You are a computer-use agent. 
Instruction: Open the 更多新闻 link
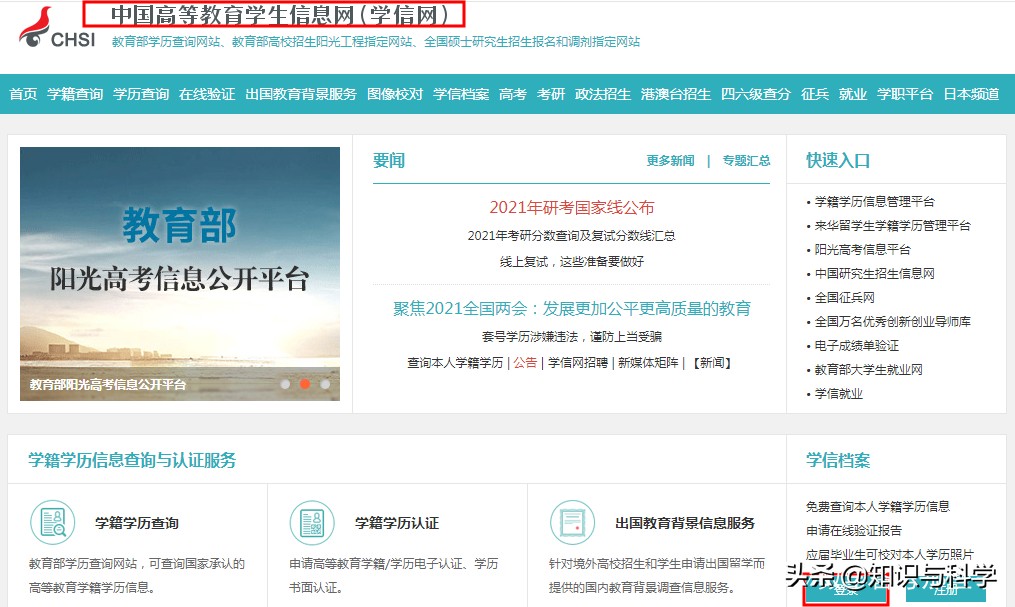point(668,161)
